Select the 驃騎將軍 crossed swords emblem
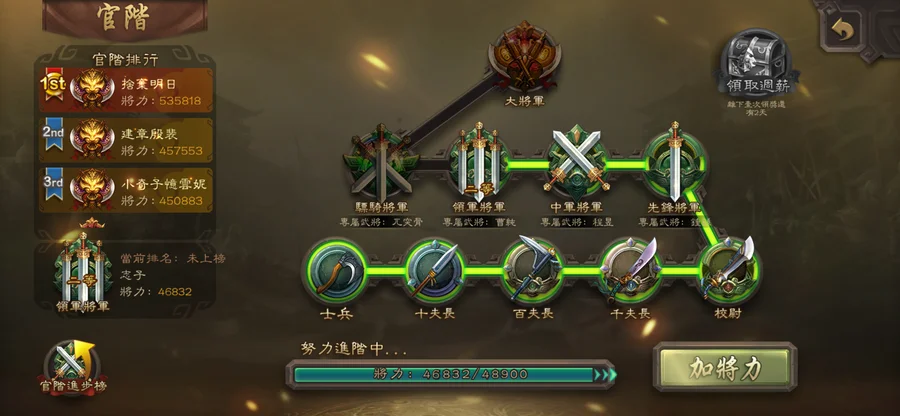Viewport: 900px width, 416px height. 382,164
